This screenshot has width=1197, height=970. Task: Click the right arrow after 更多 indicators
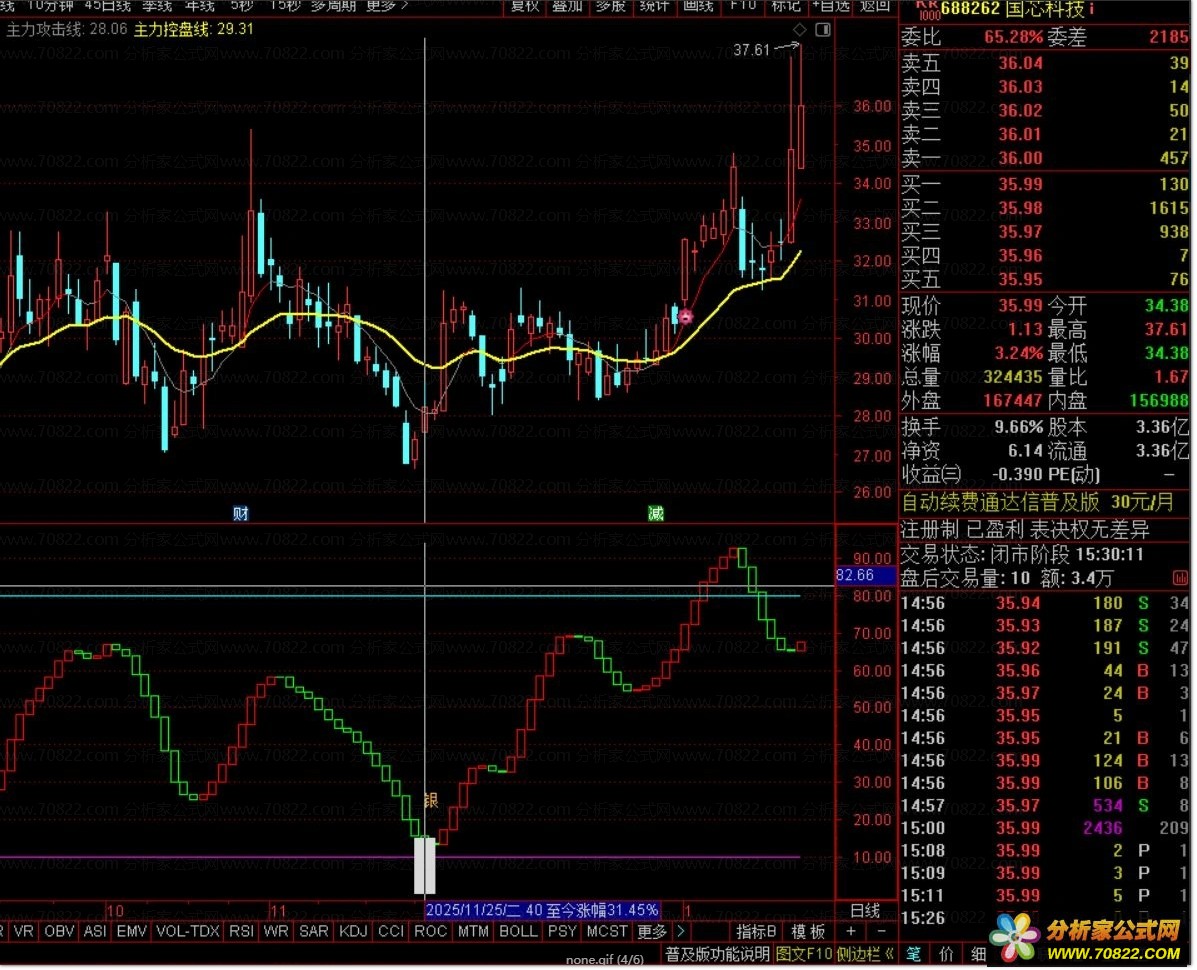(681, 932)
